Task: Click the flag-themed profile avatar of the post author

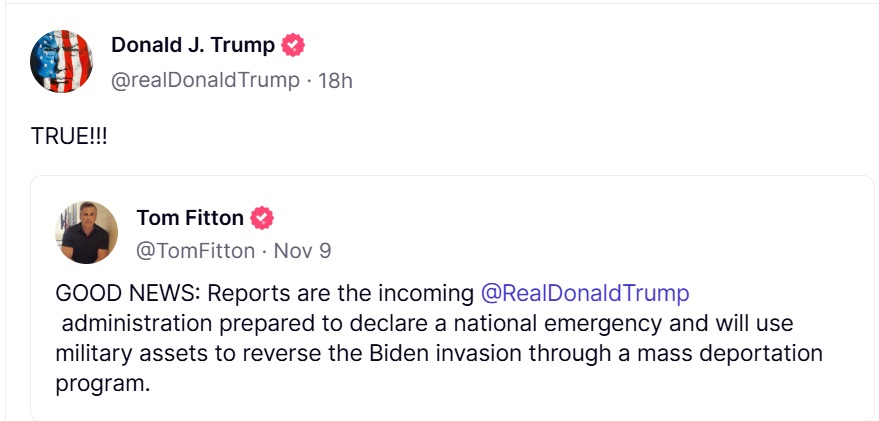Action: 63,61
